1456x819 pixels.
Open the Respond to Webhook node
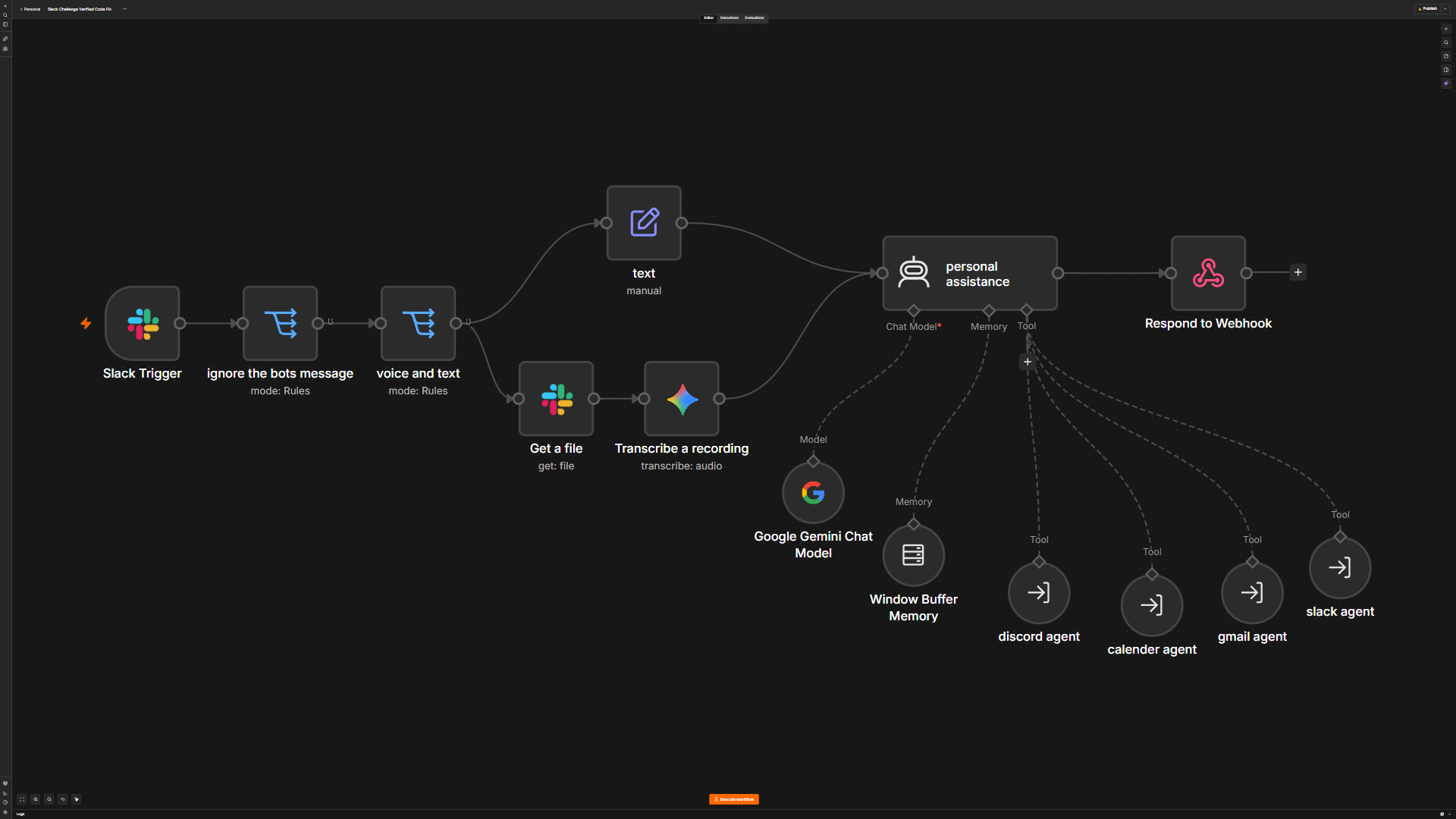coord(1208,273)
